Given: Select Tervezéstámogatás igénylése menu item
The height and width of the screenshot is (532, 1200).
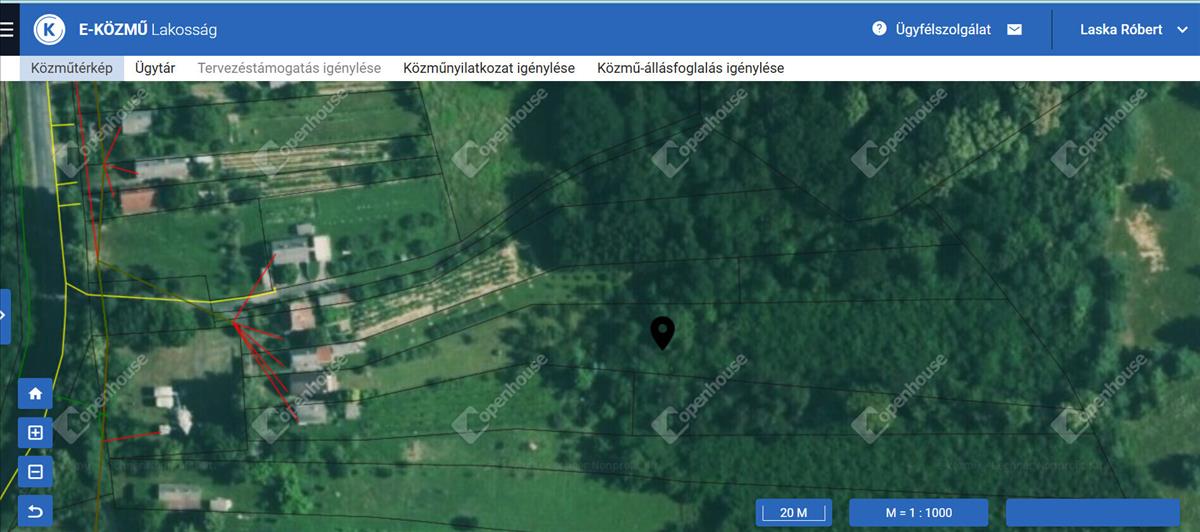Looking at the screenshot, I should [289, 68].
